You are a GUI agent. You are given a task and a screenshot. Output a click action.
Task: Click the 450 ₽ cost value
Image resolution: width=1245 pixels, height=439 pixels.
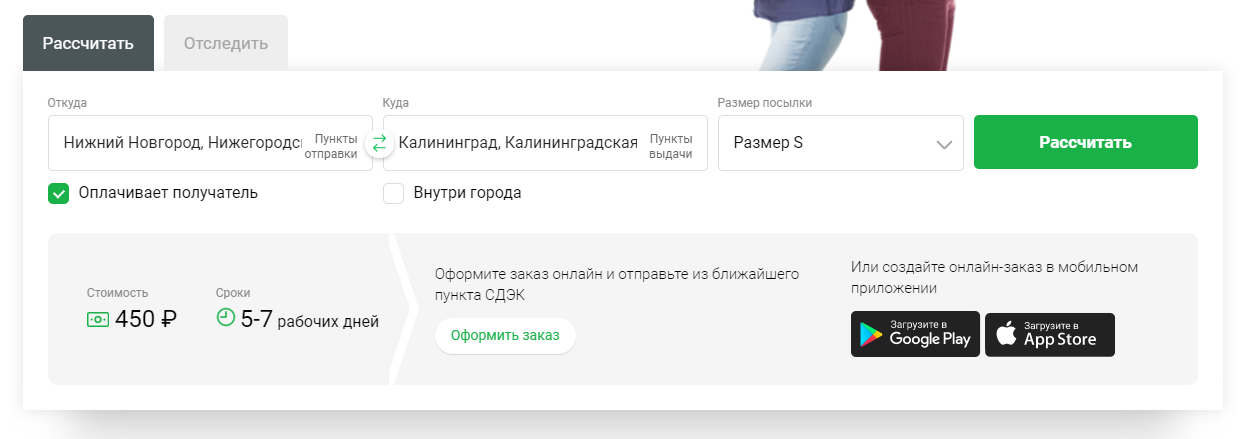click(146, 320)
